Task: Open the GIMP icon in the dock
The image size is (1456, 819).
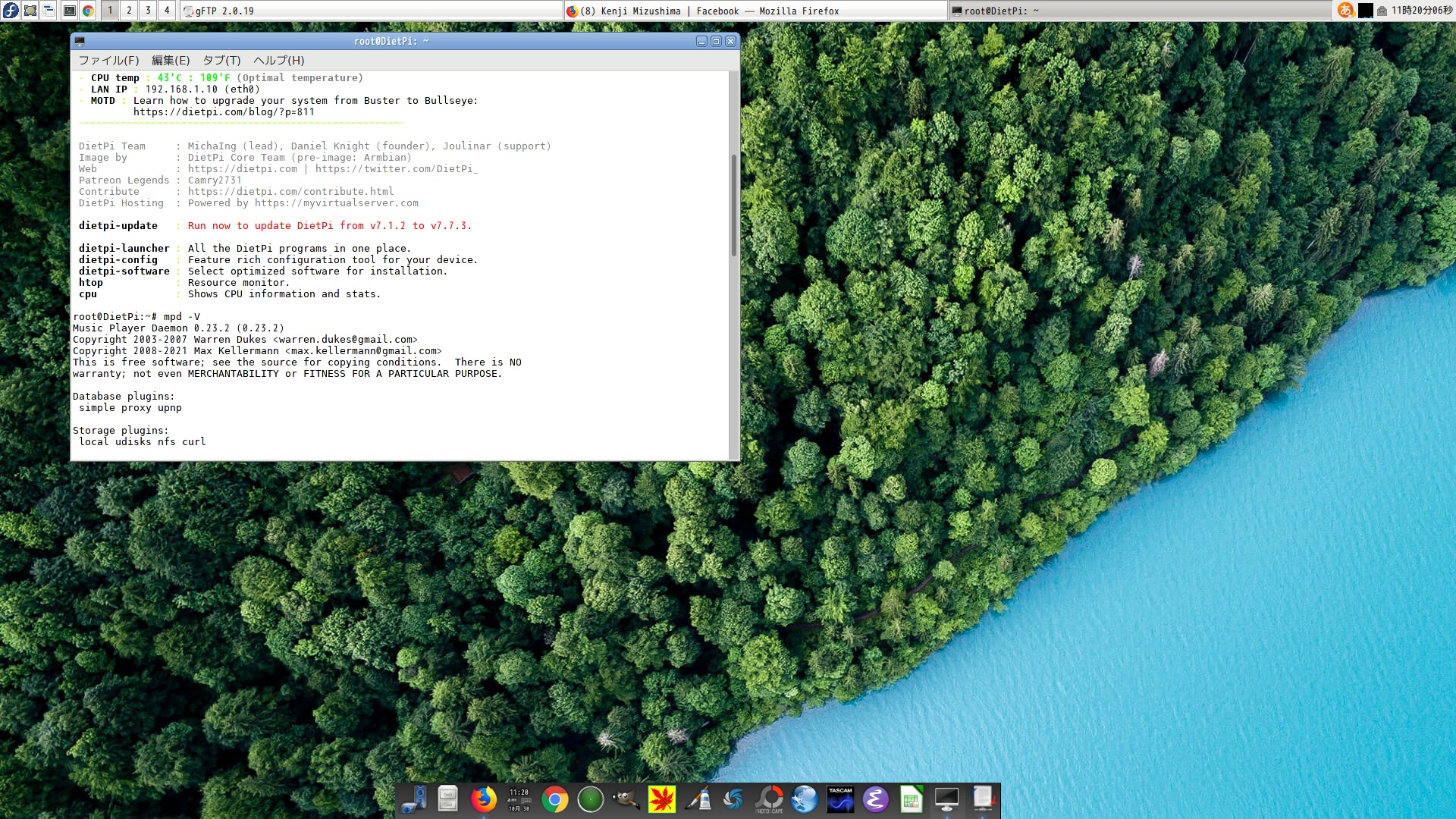Action: [x=626, y=799]
